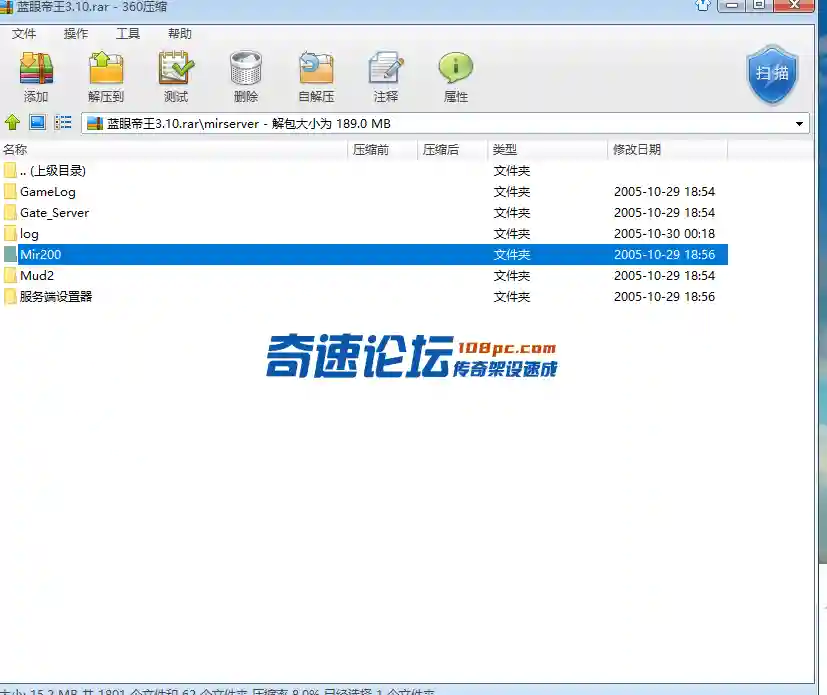Click the archive icon in the path bar
The height and width of the screenshot is (695, 827).
(x=95, y=123)
